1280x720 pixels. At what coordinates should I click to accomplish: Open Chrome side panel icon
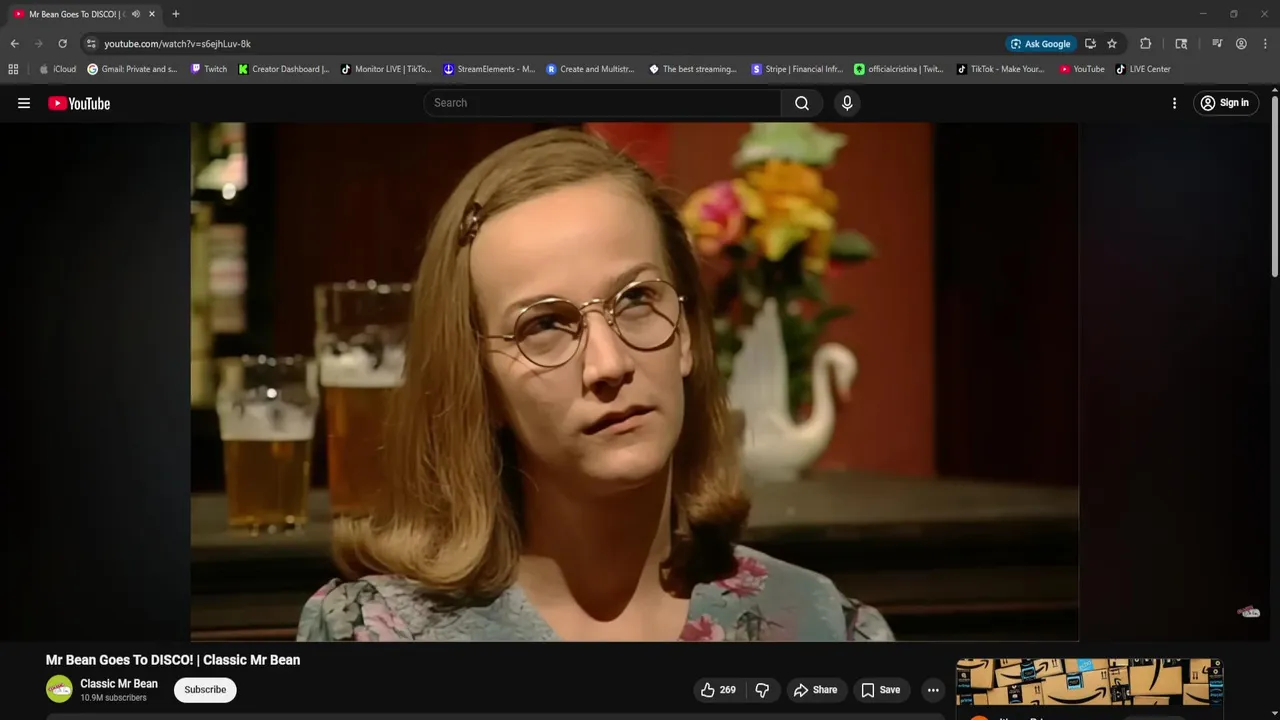pos(1181,44)
